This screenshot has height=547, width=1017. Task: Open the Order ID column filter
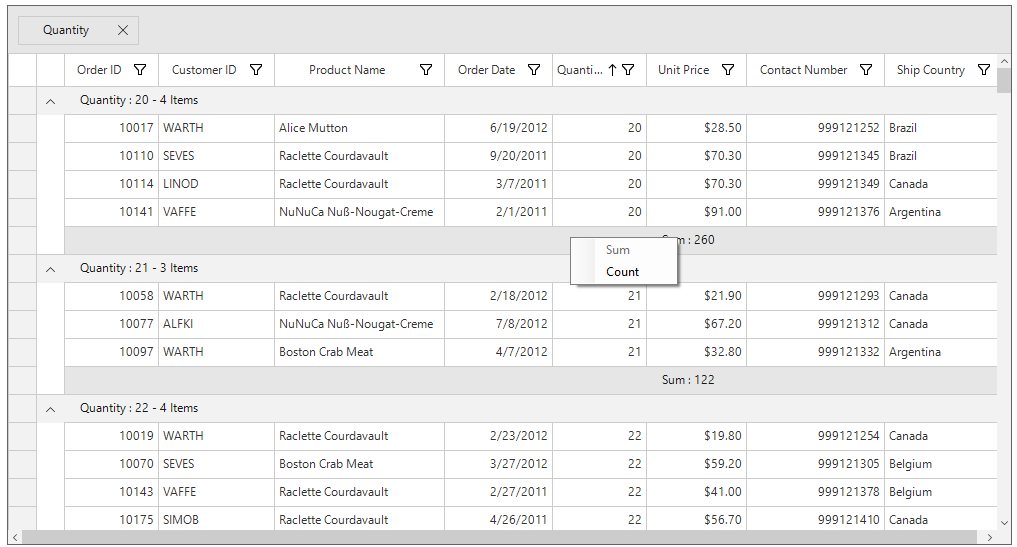139,70
